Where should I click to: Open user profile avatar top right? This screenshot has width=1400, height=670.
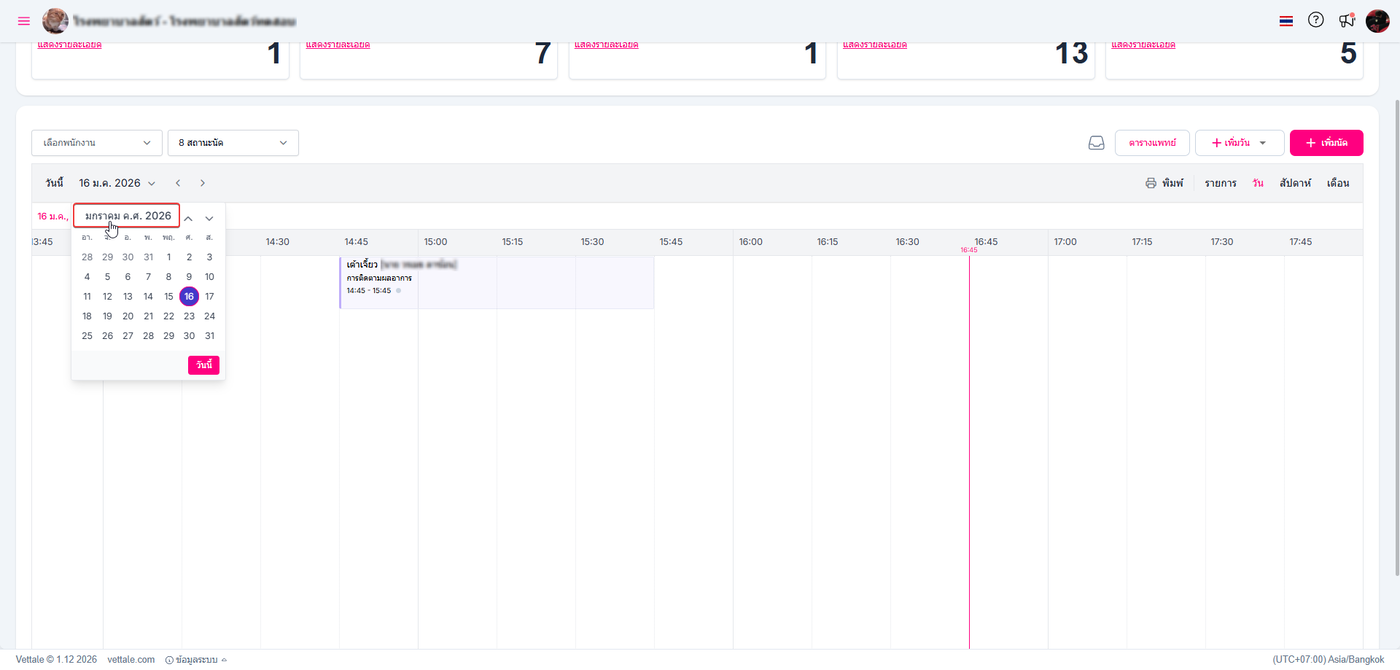coord(1378,21)
